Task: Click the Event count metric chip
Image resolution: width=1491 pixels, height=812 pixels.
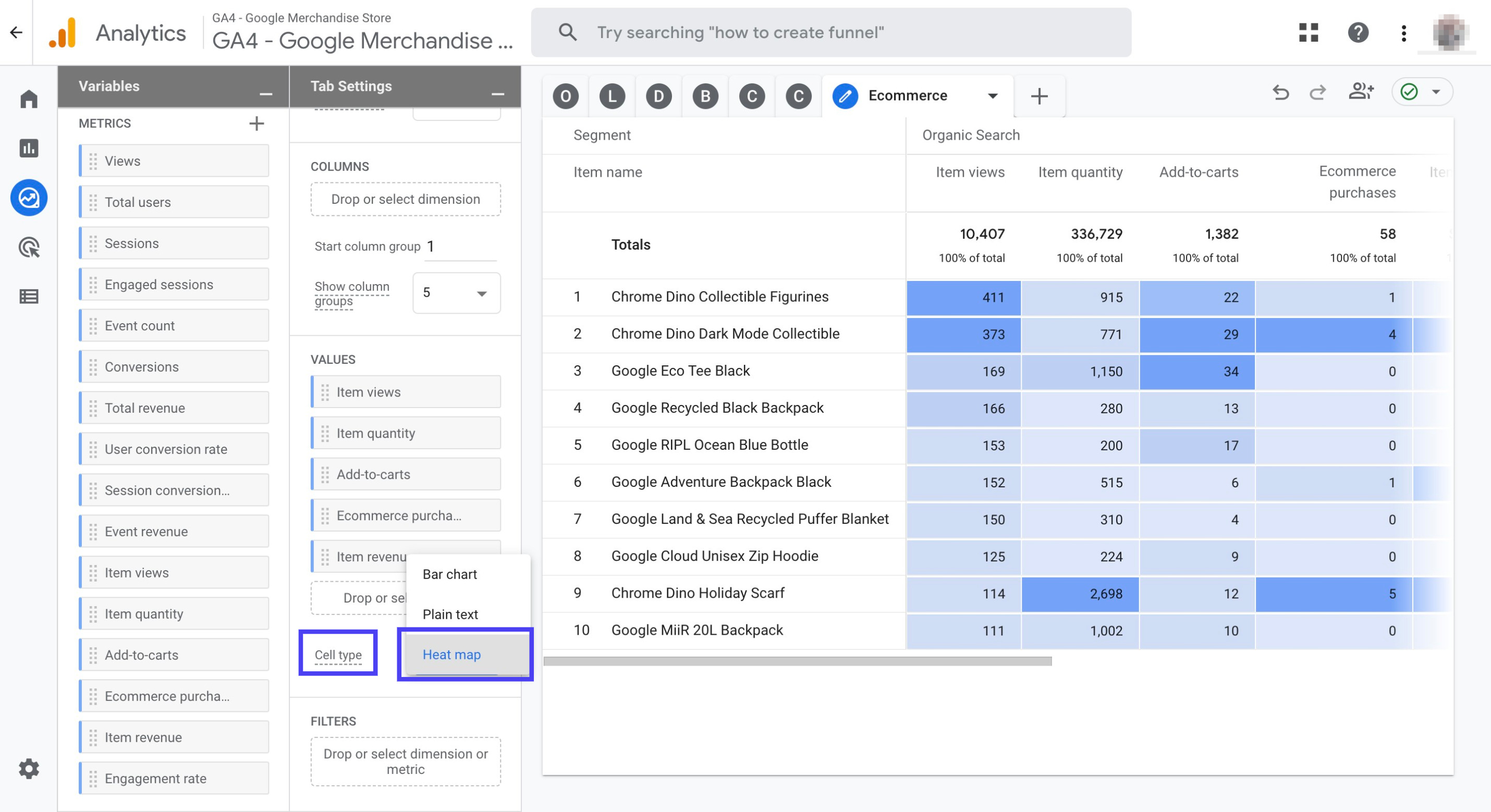Action: click(x=174, y=326)
